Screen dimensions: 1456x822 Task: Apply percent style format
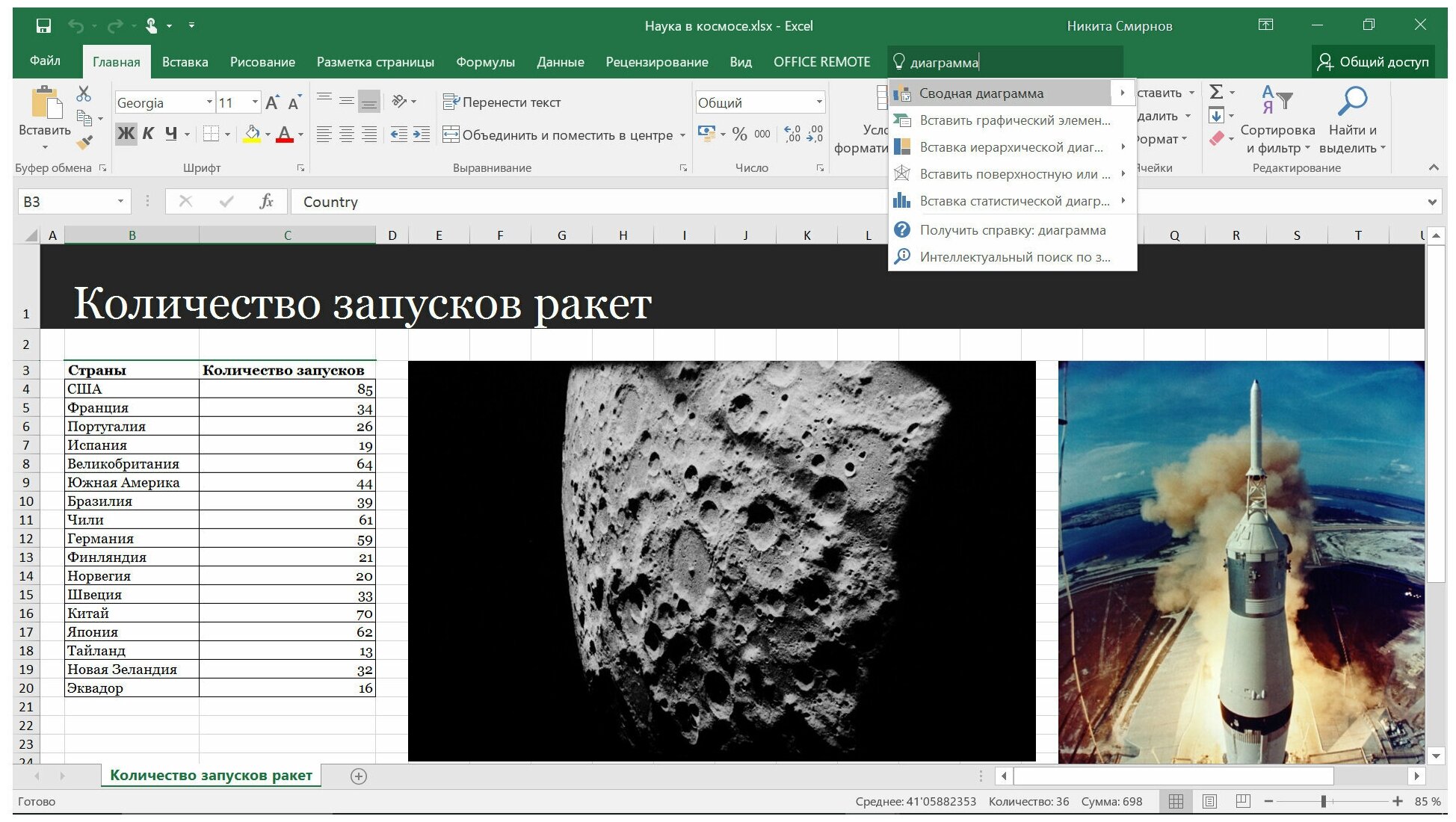[x=740, y=134]
